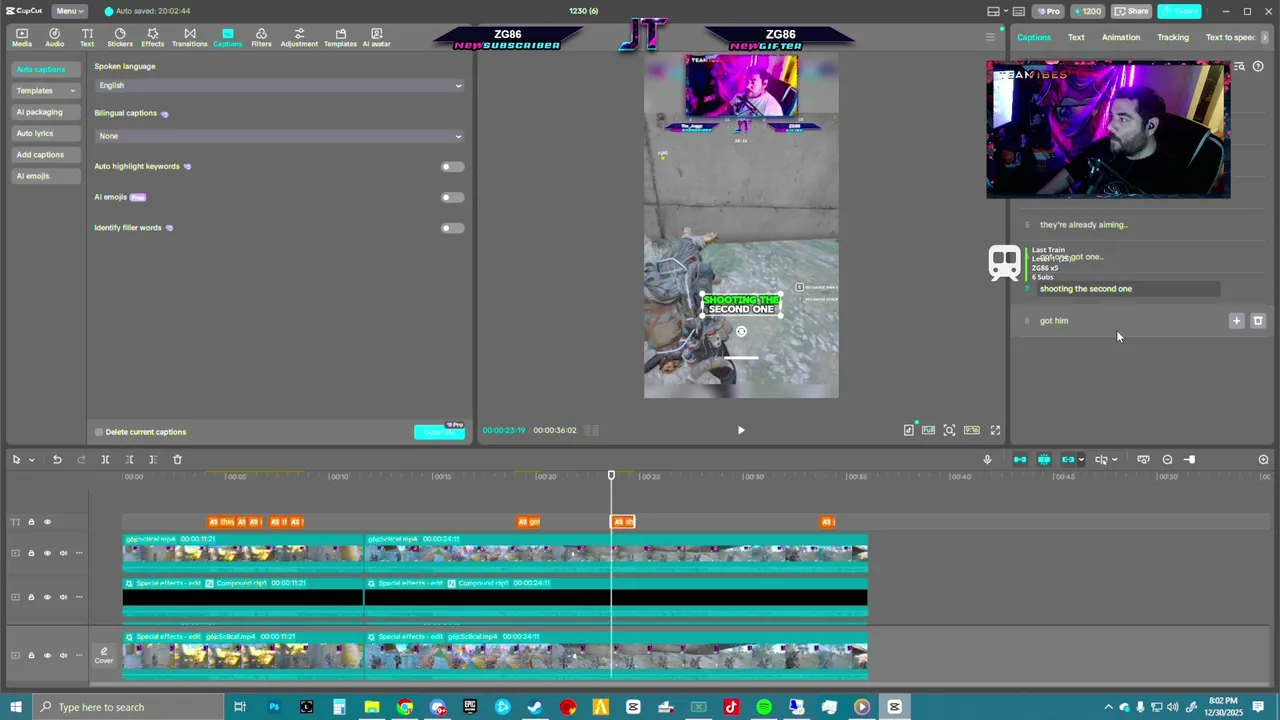Open the Bilingual captions None dropdown

pos(280,136)
